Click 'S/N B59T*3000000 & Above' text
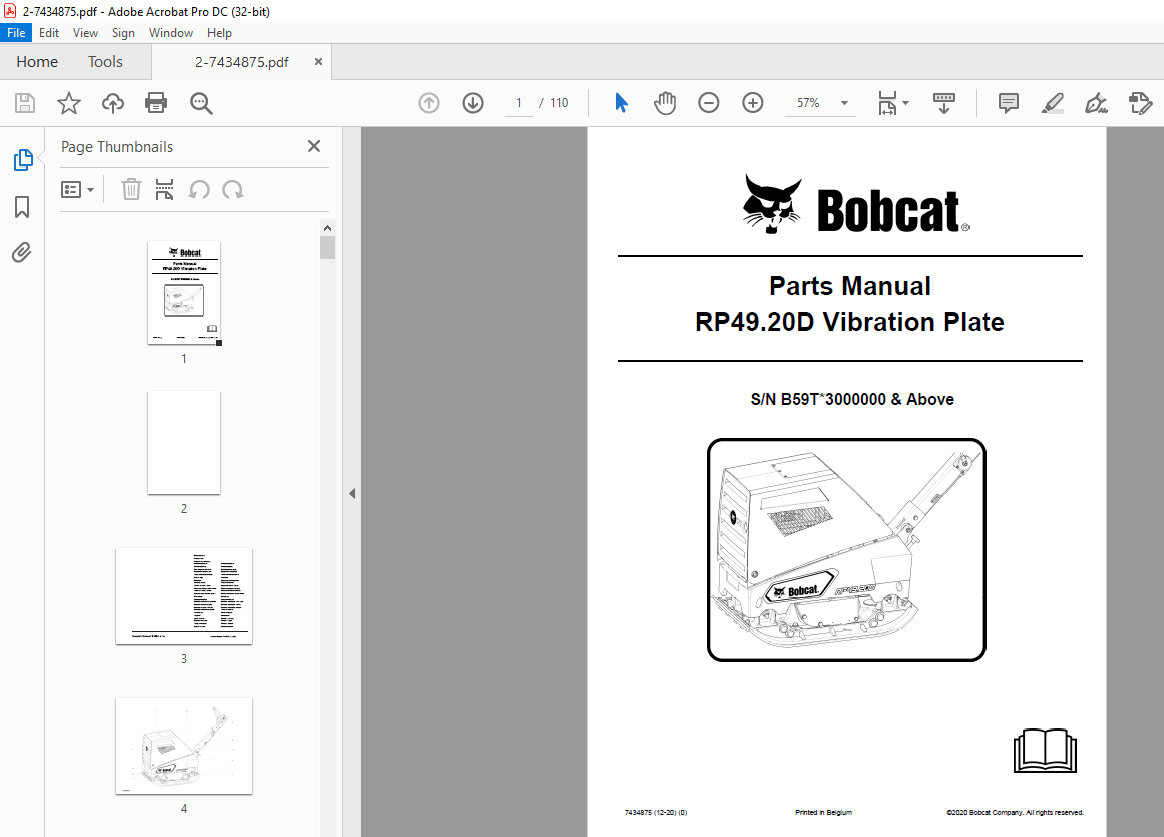This screenshot has height=837, width=1164. pos(851,399)
